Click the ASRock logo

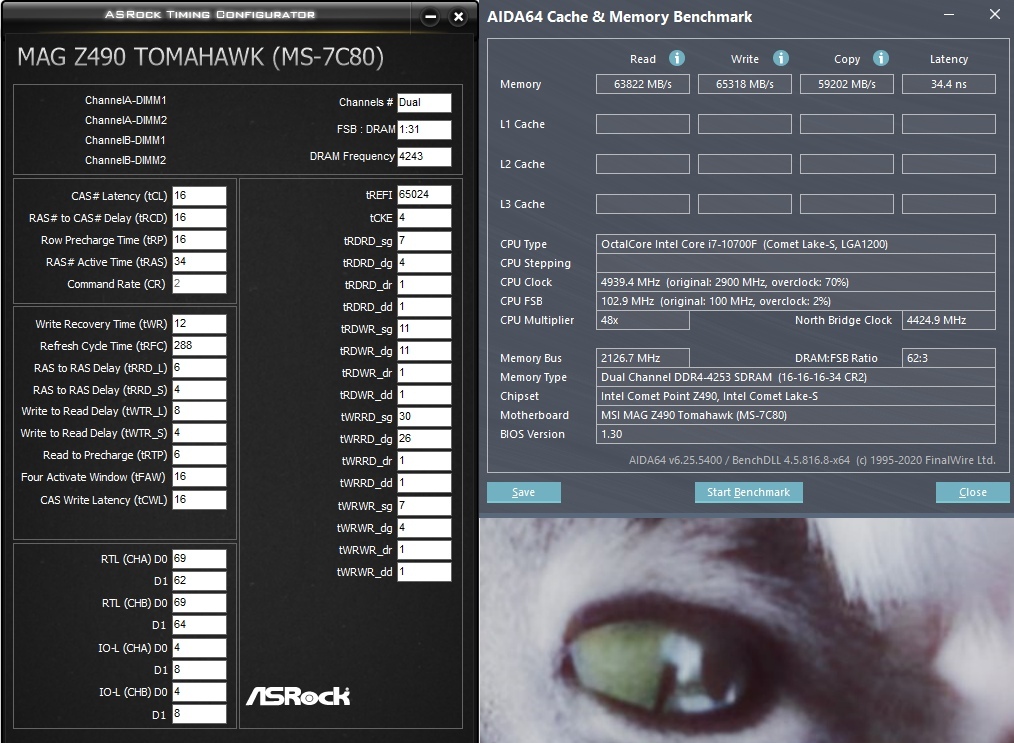point(297,696)
